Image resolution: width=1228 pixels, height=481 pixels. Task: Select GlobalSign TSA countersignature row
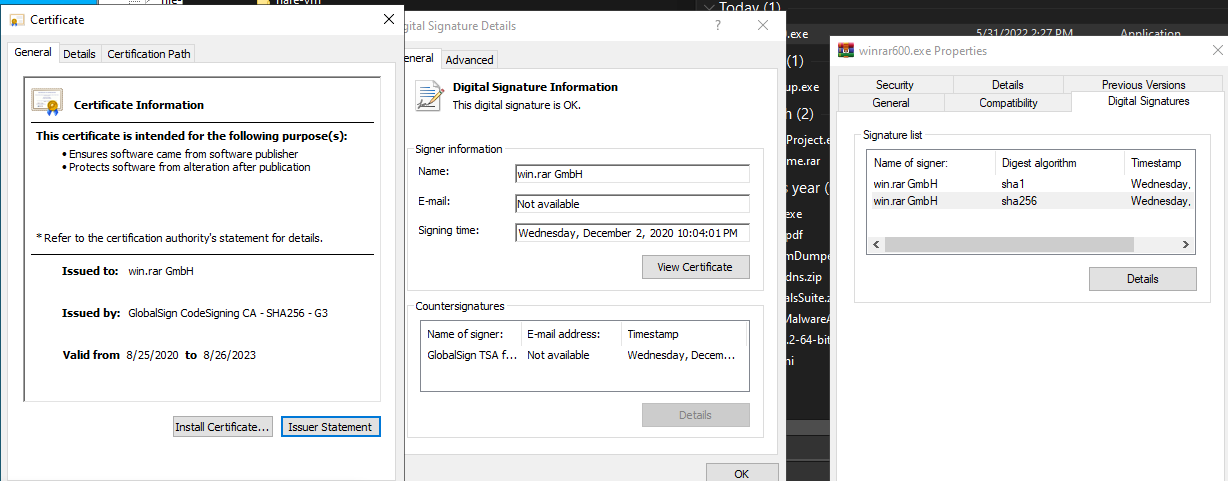(584, 355)
